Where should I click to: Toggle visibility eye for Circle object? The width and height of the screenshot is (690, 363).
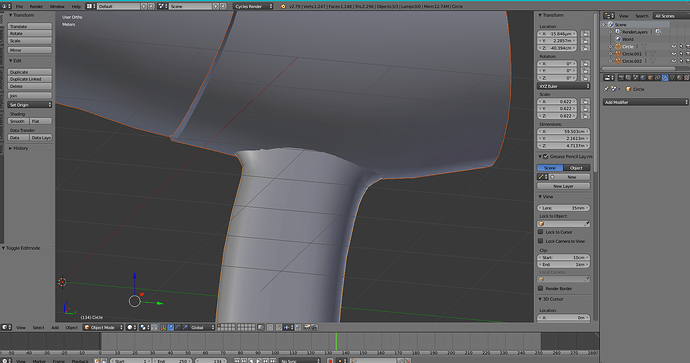click(x=673, y=47)
